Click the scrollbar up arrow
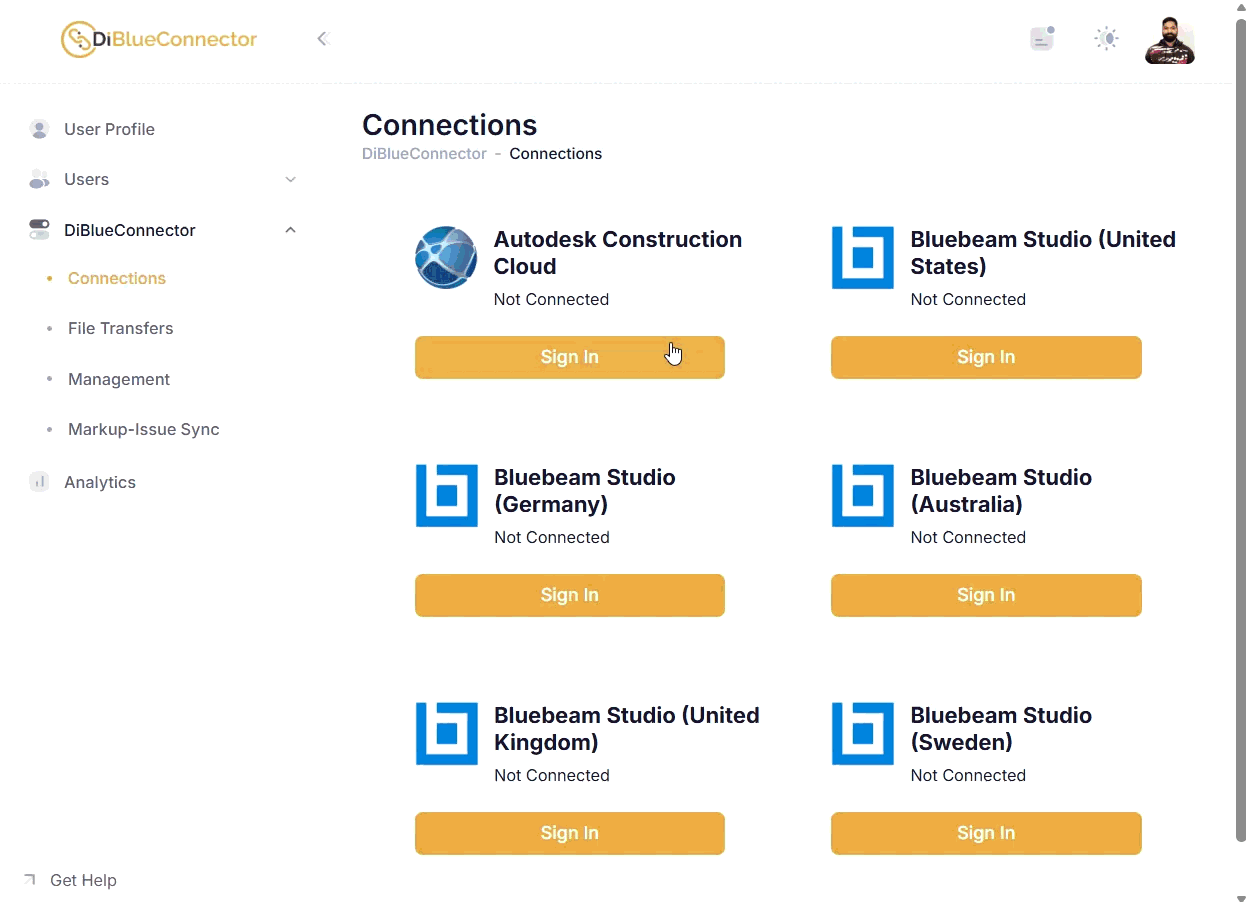 pos(1240,5)
